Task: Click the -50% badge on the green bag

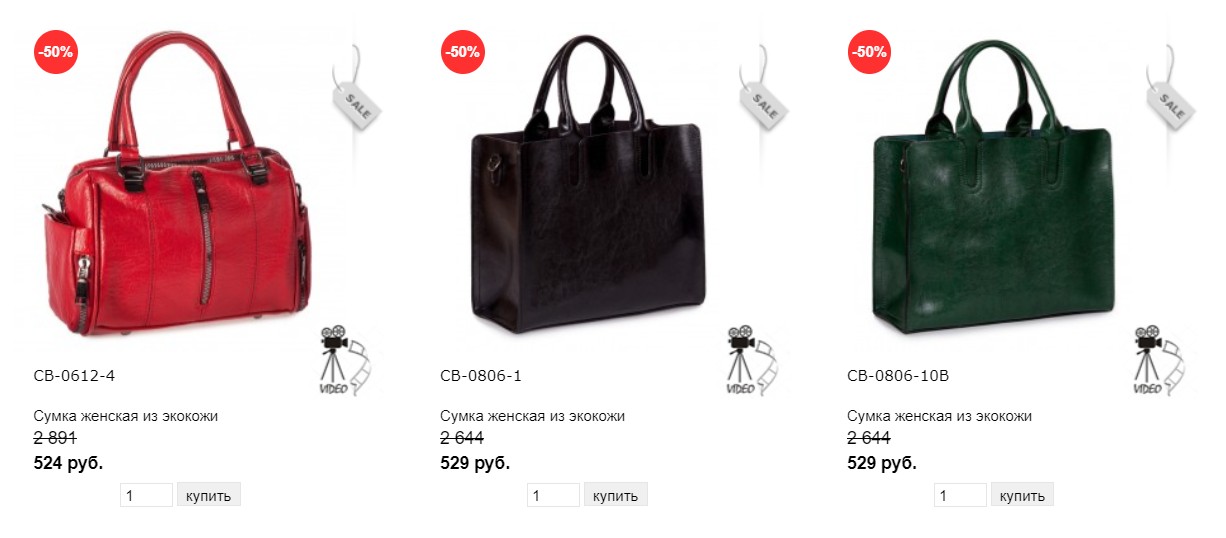Action: coord(870,52)
